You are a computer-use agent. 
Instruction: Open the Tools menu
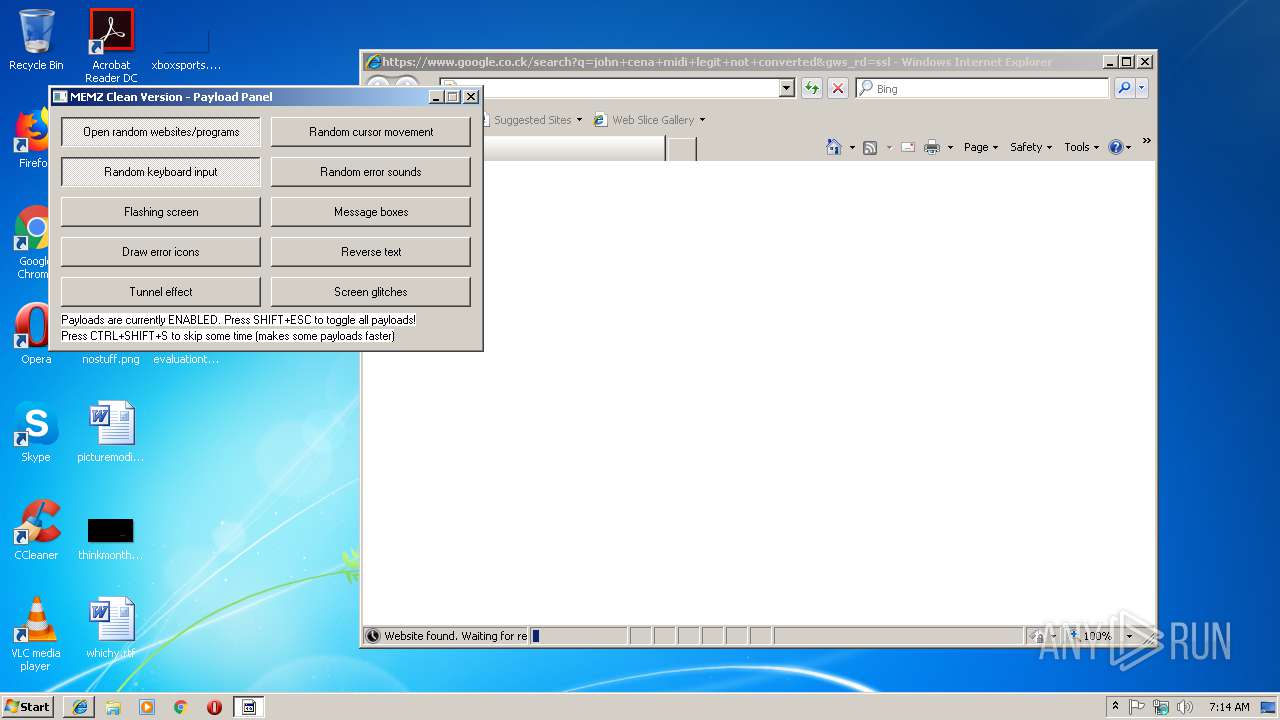point(1082,147)
